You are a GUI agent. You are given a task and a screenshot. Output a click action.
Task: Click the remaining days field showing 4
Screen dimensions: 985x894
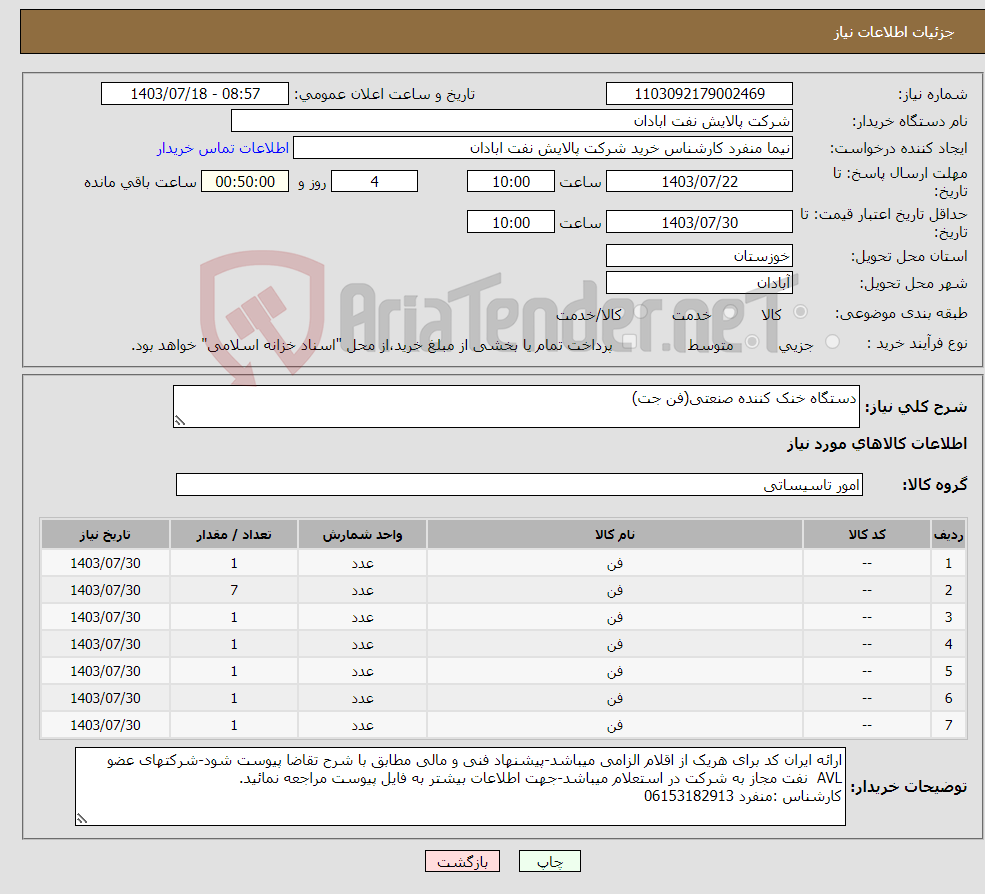tap(374, 182)
